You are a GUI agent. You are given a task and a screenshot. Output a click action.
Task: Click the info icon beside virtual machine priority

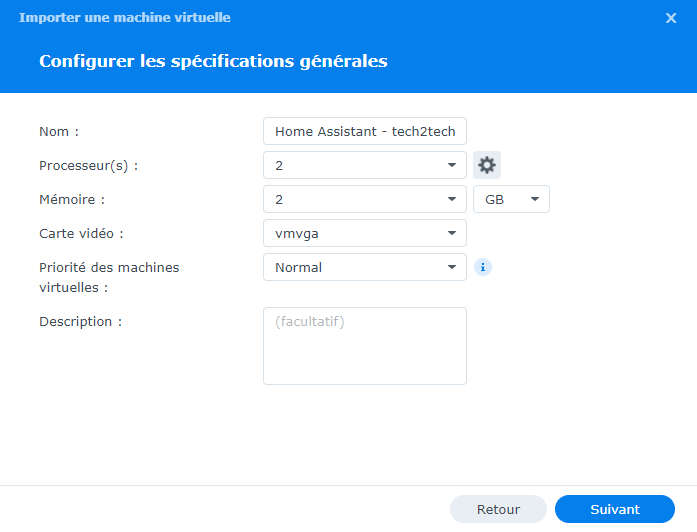pyautogui.click(x=483, y=267)
